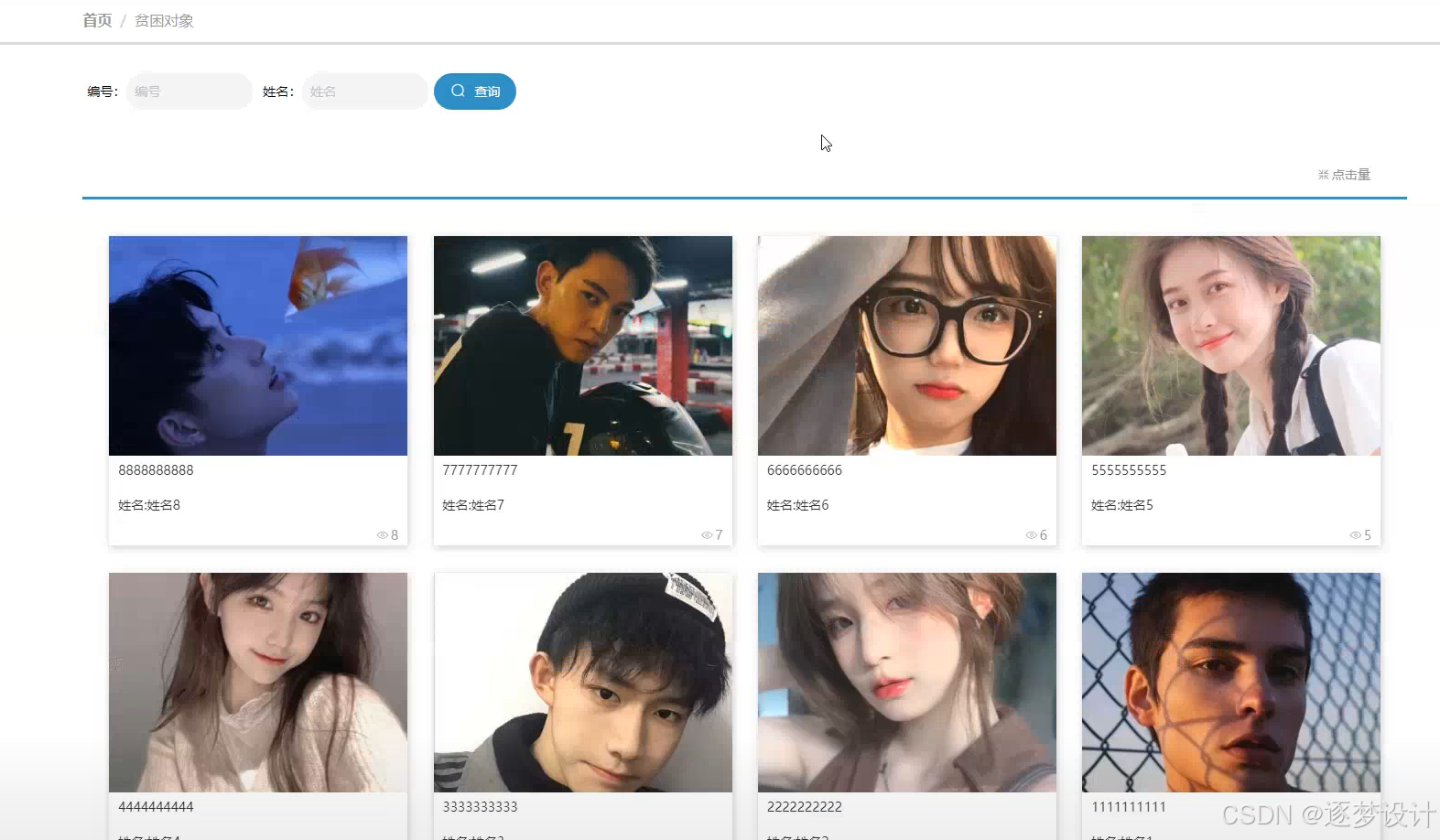Click the view-count eye icon showing 5
Image resolution: width=1440 pixels, height=840 pixels.
tap(1355, 535)
